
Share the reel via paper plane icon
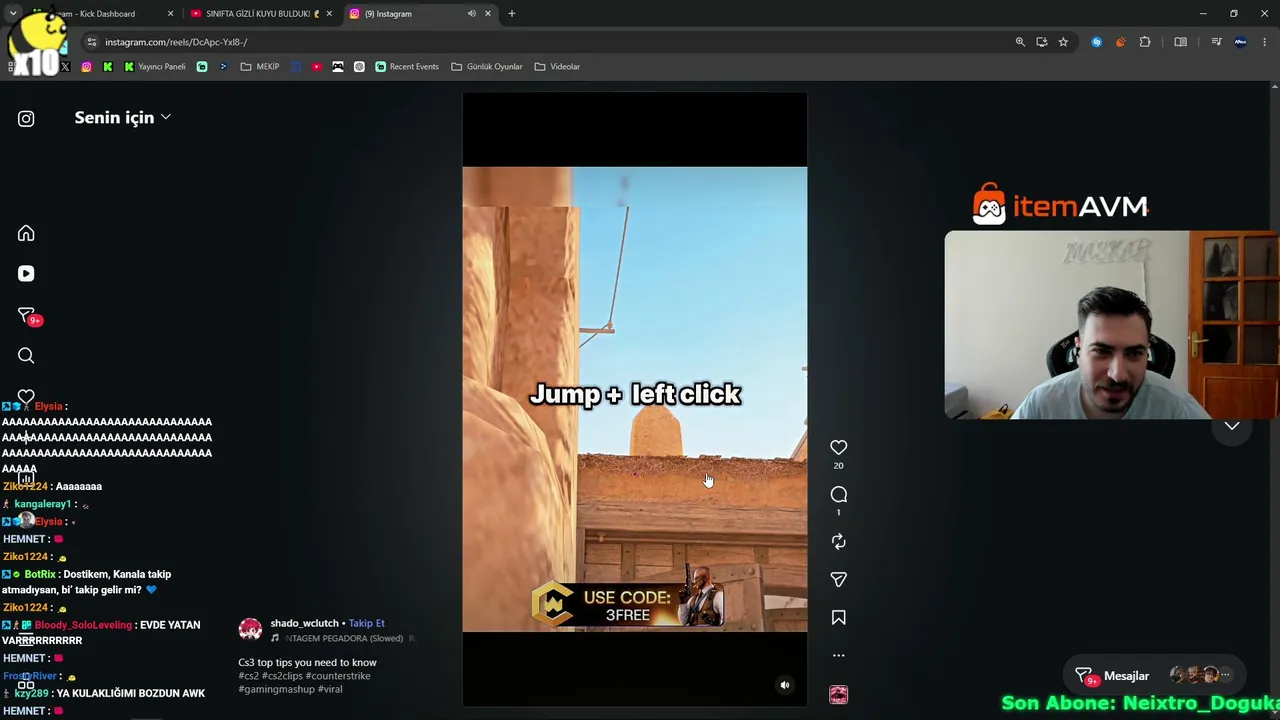pos(839,580)
